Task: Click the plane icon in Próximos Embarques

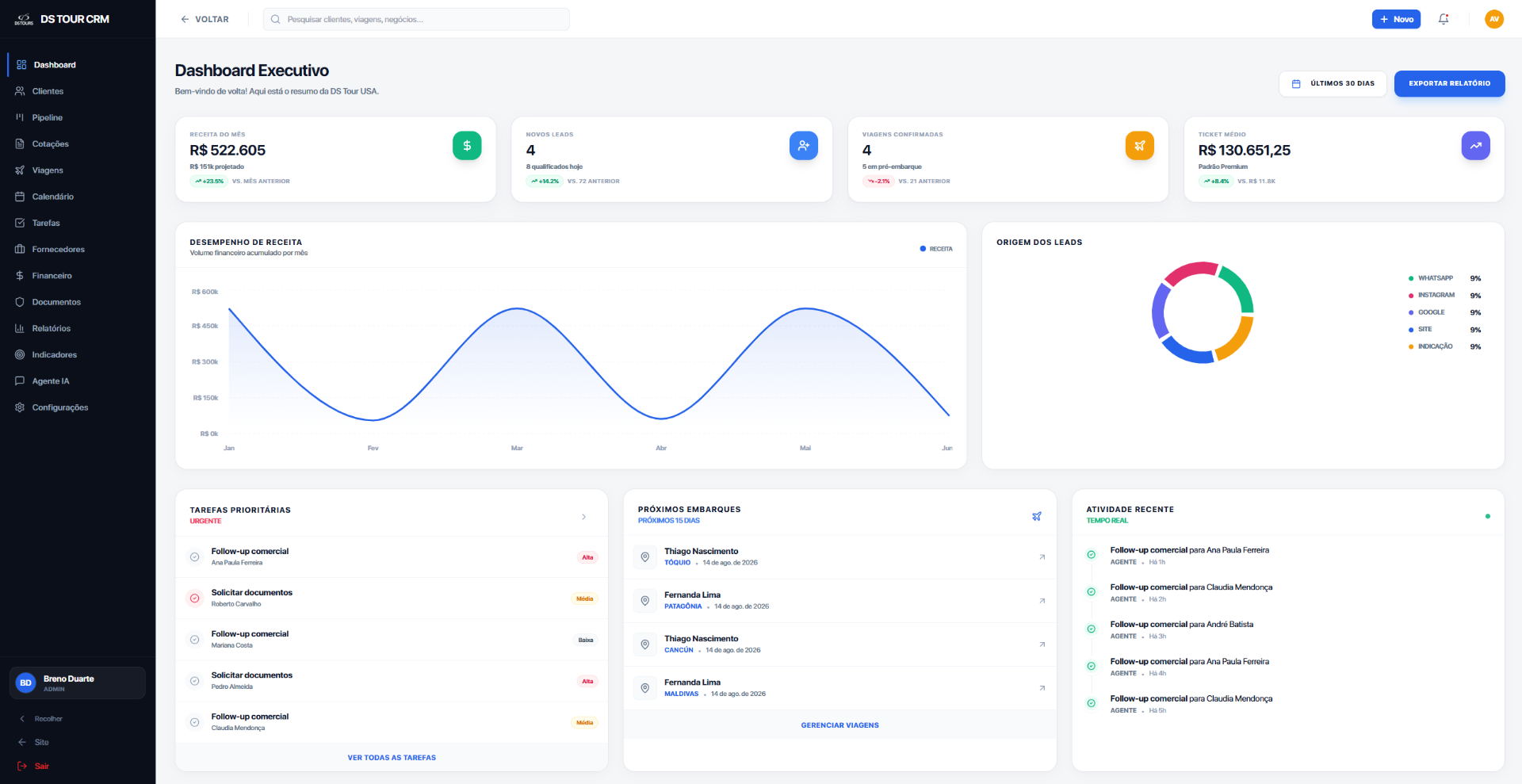Action: point(1036,516)
